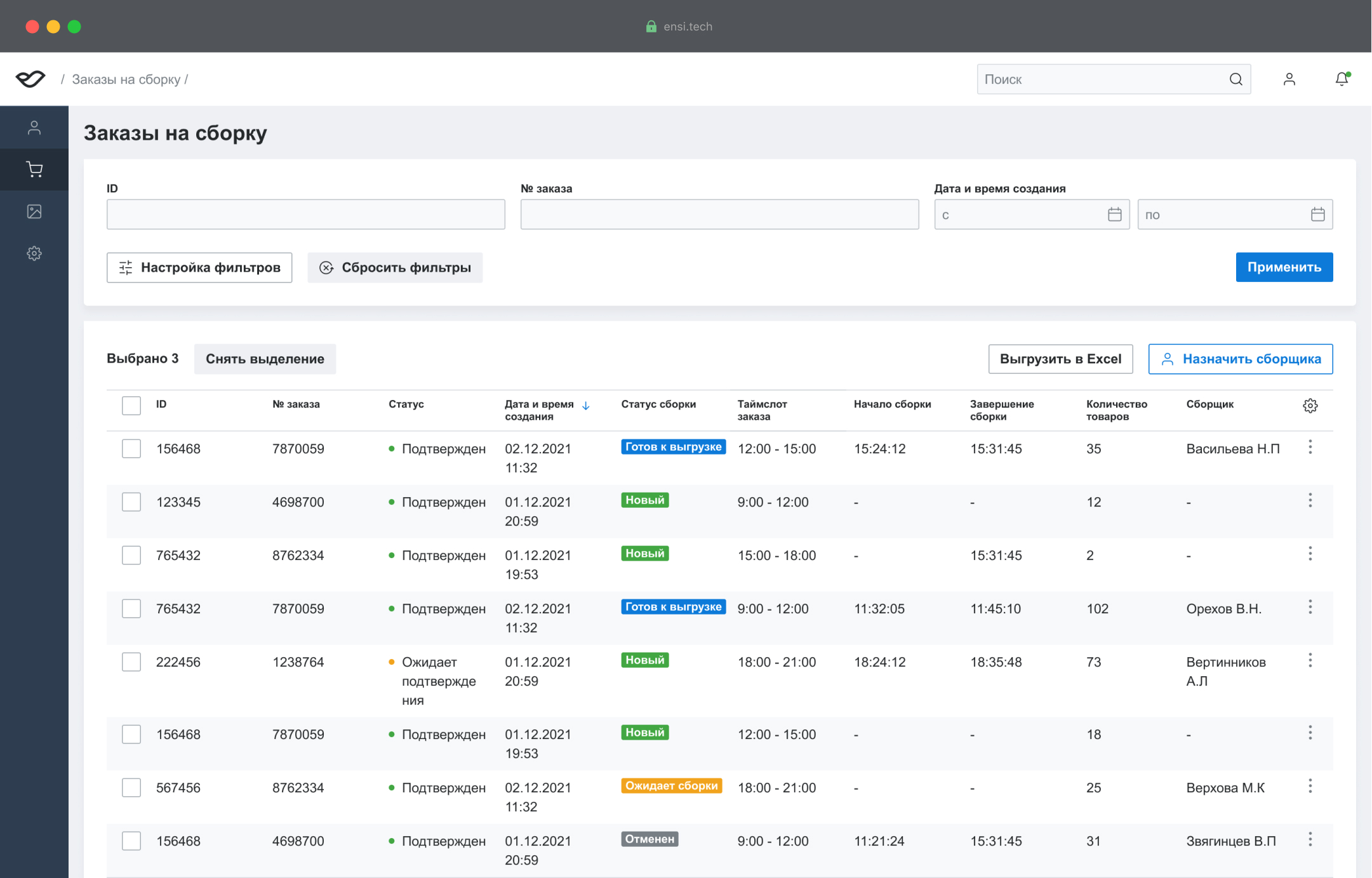Open the image gallery sidebar section
The height and width of the screenshot is (878, 1372).
pyautogui.click(x=34, y=211)
